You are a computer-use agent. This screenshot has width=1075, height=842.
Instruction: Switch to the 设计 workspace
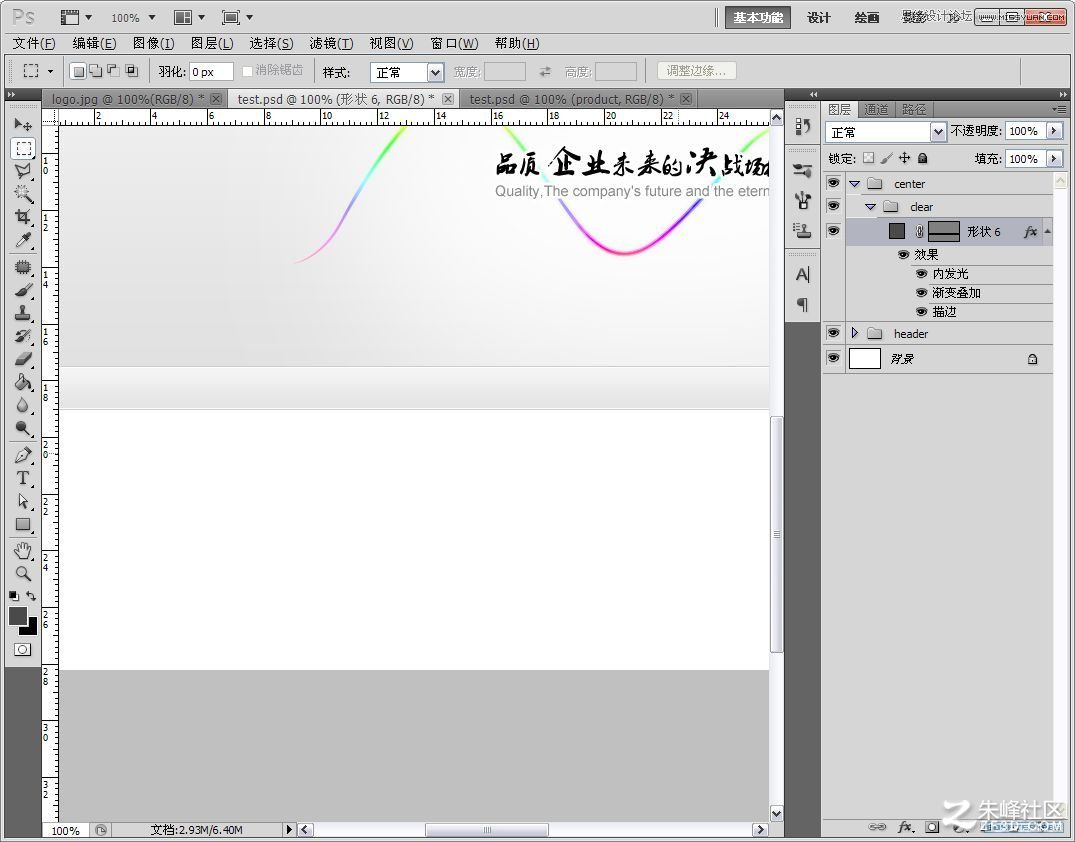(819, 18)
